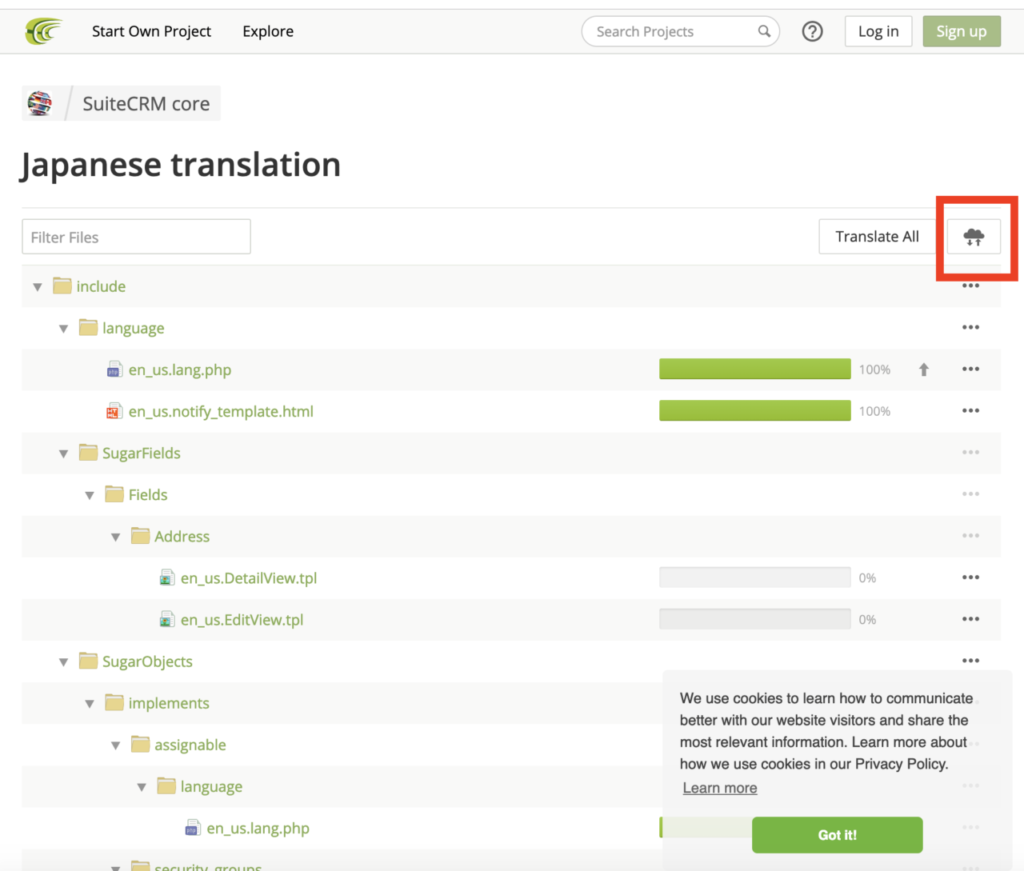Screen dimensions: 1024x871
Task: Click the empty progress bar for en_us.DetailView.tpl
Action: pyautogui.click(x=755, y=577)
